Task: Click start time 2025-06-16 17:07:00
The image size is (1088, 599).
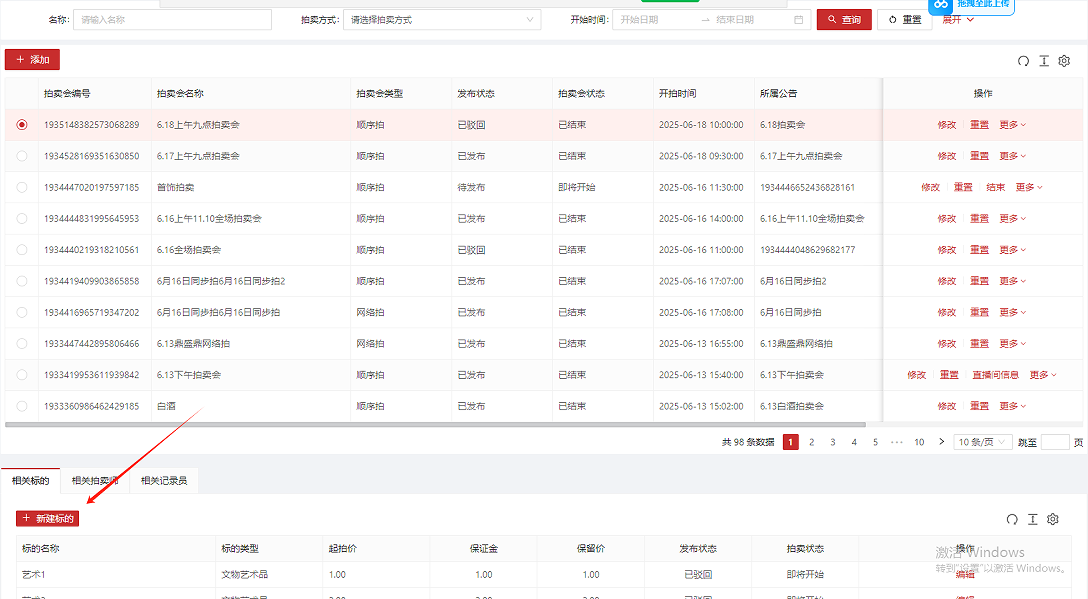Action: (x=701, y=281)
